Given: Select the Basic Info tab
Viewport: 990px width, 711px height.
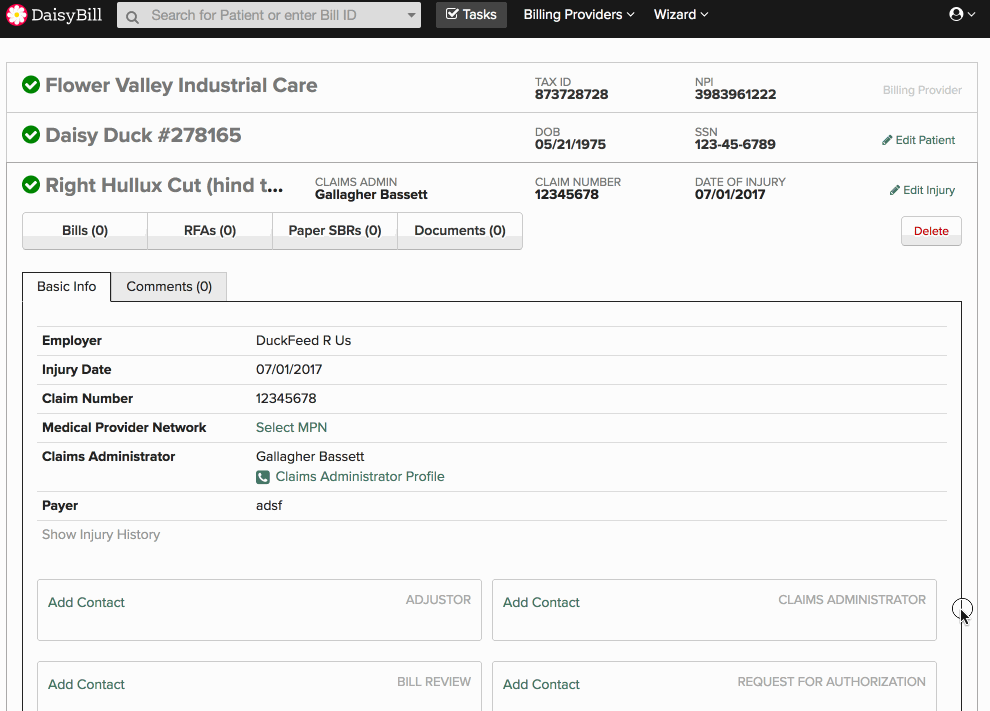Looking at the screenshot, I should 66,287.
